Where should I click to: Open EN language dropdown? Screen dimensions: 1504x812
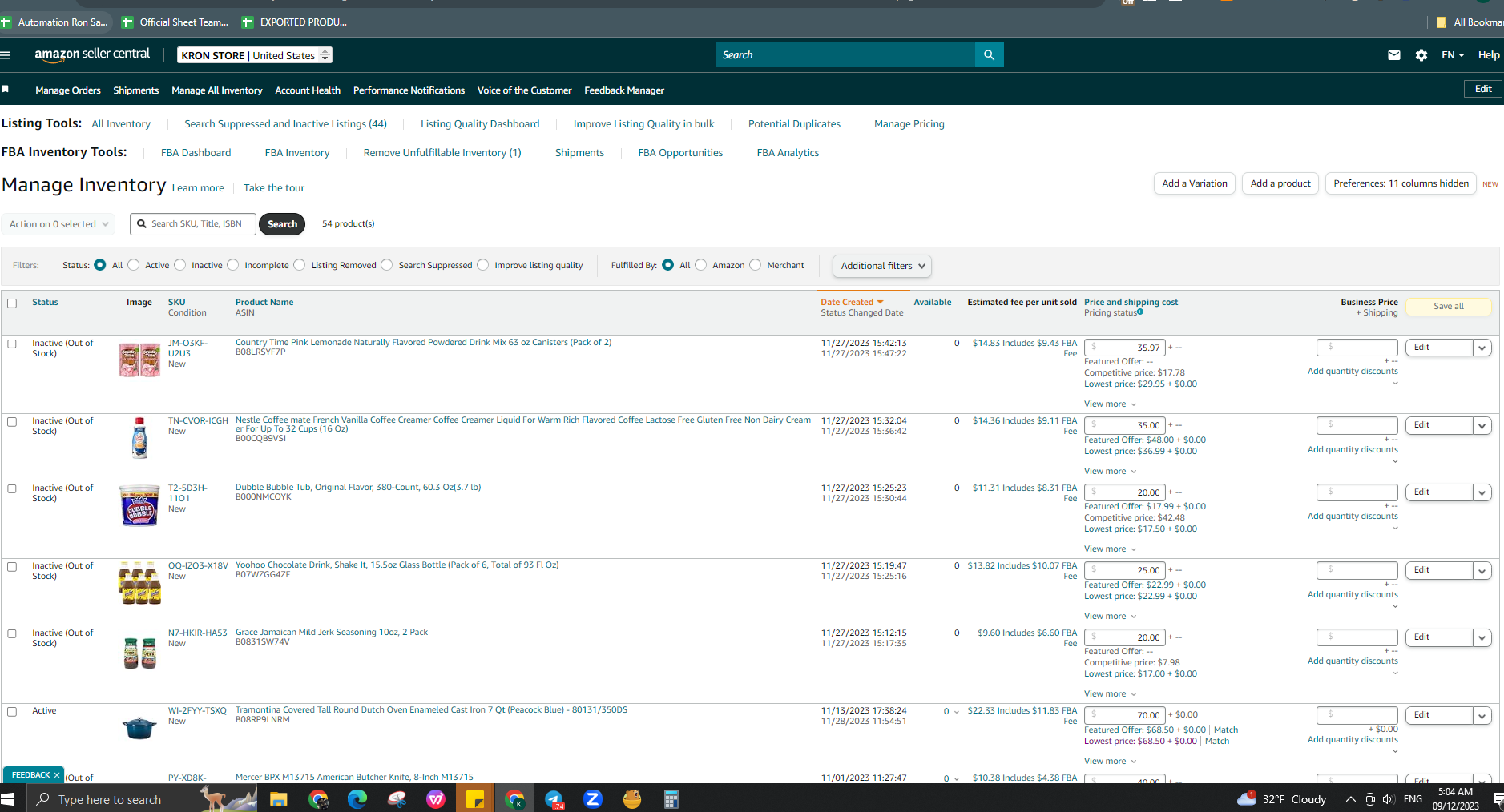(x=1453, y=55)
